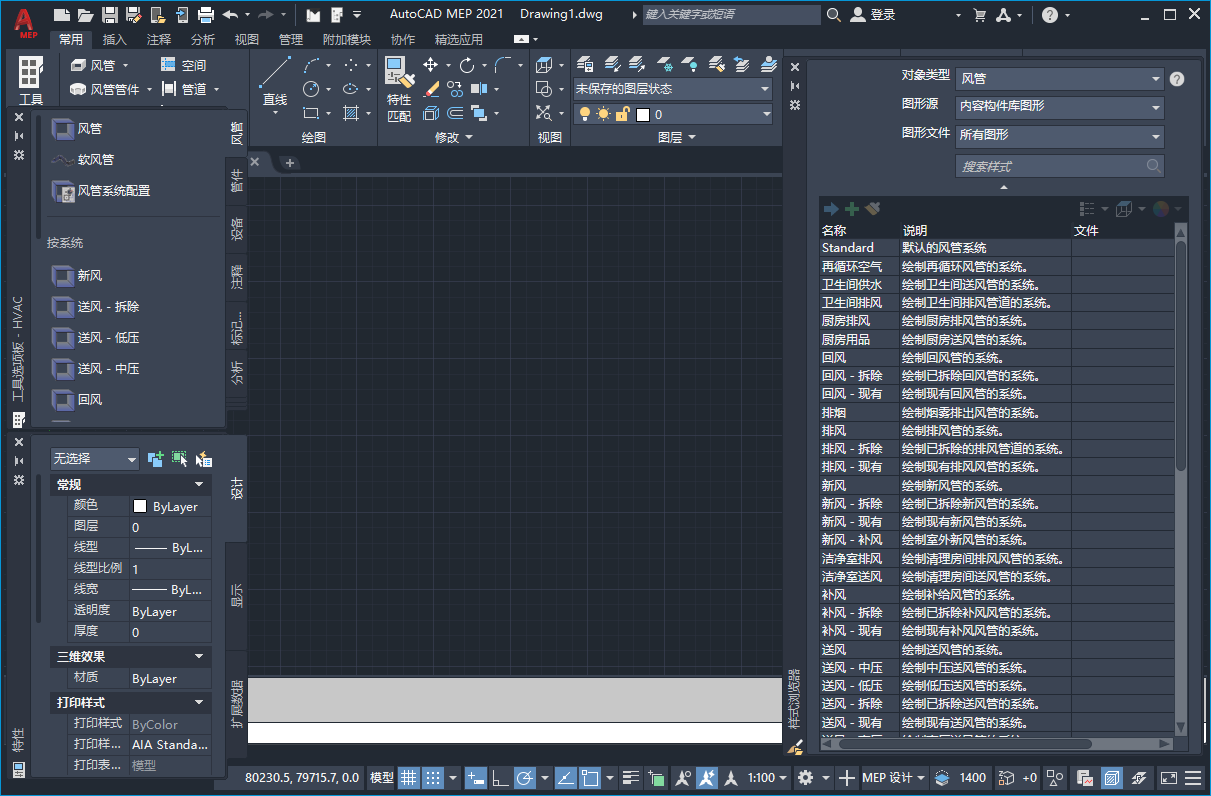
Task: Open the Autodesk App Store cart icon
Action: coord(979,15)
